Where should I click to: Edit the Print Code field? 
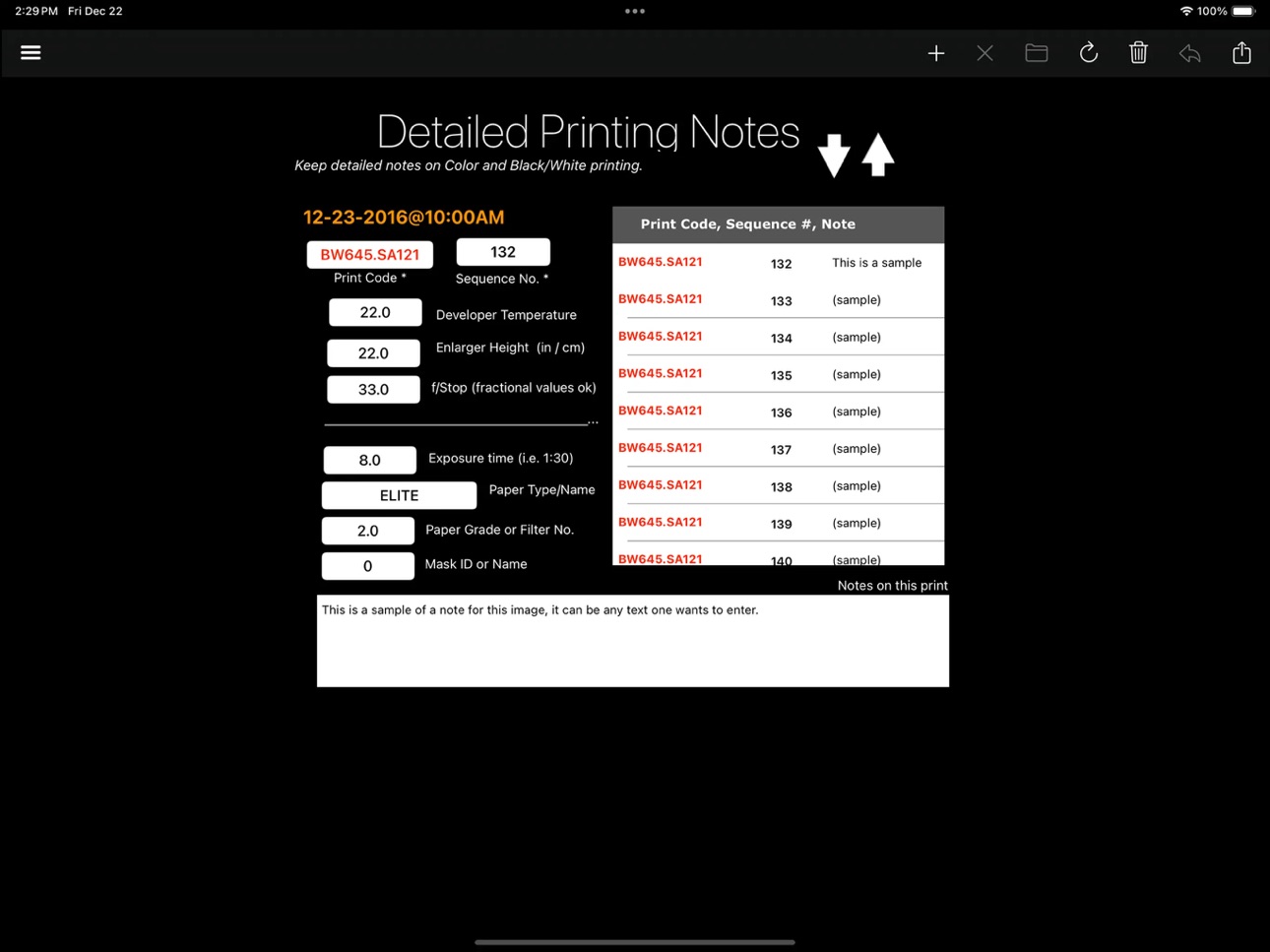[x=370, y=254]
